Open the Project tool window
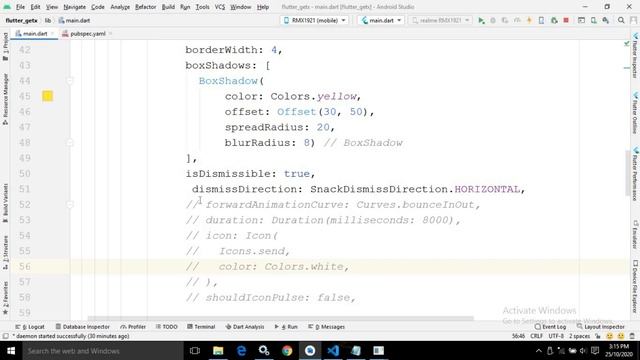This screenshot has width=640, height=360. coord(5,47)
